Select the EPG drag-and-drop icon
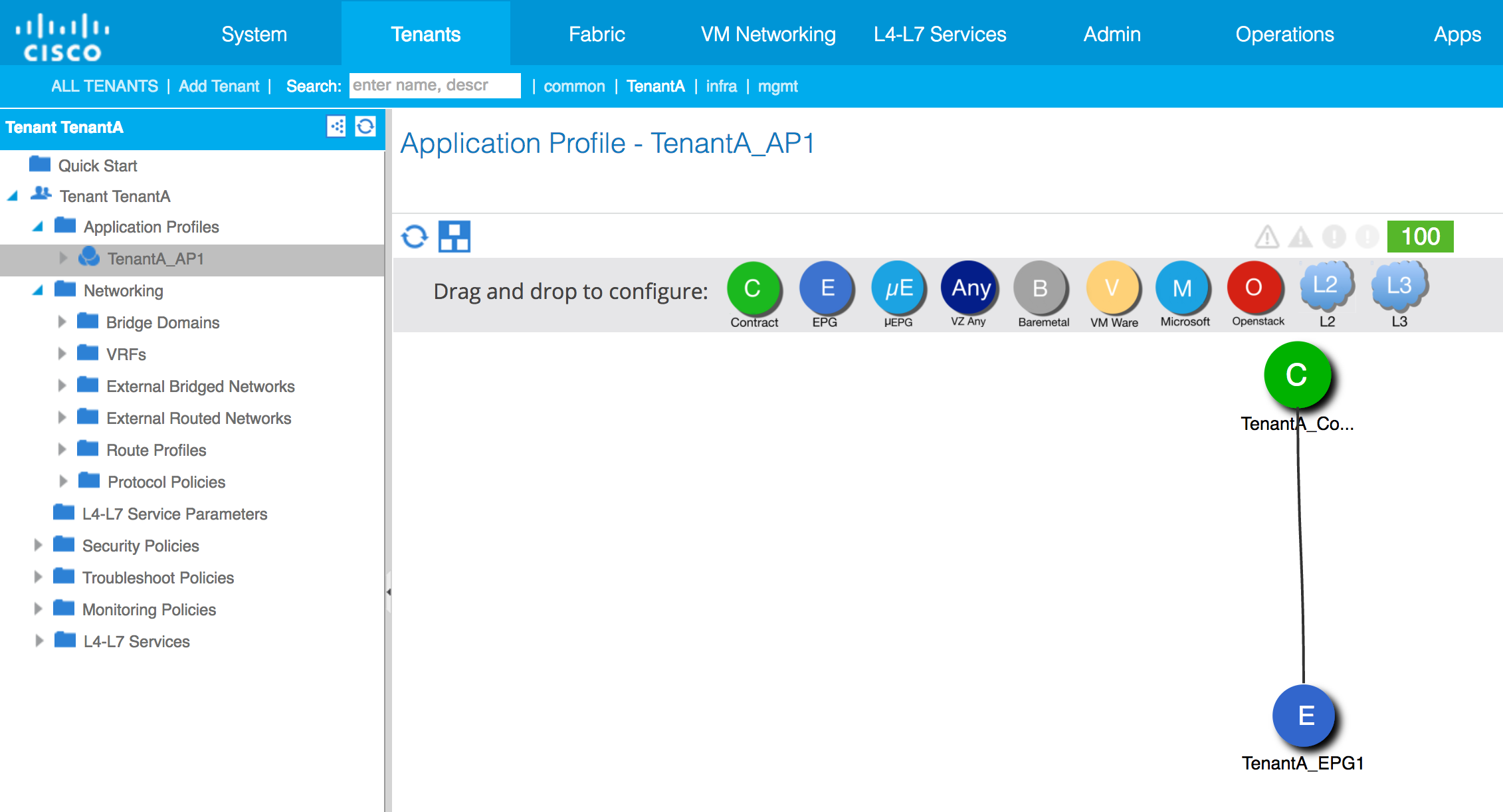The width and height of the screenshot is (1503, 812). 826,288
